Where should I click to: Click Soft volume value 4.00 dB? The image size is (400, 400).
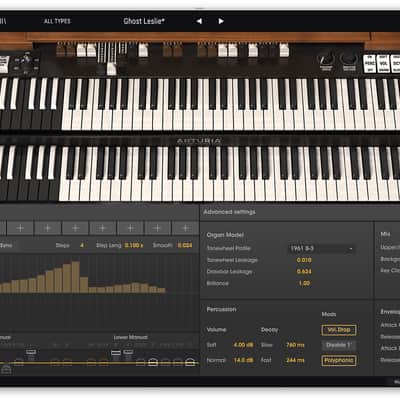tap(243, 345)
